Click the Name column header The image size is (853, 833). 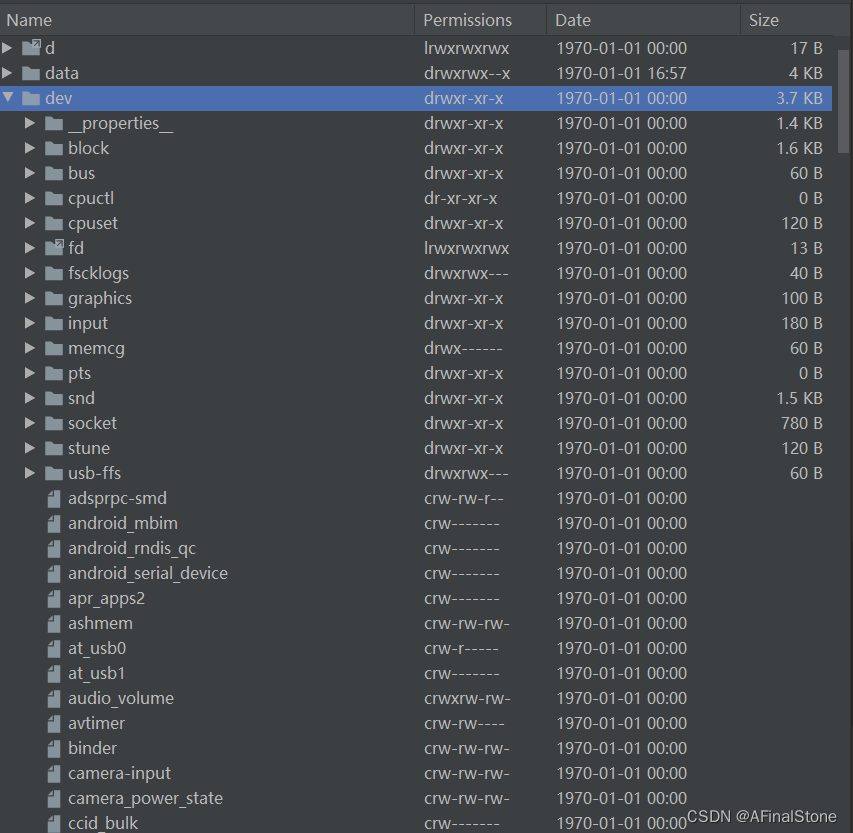coord(207,20)
